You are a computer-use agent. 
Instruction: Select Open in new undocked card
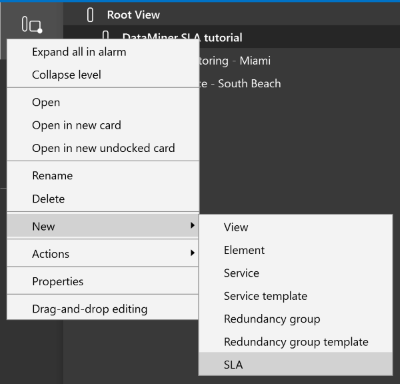pos(103,148)
